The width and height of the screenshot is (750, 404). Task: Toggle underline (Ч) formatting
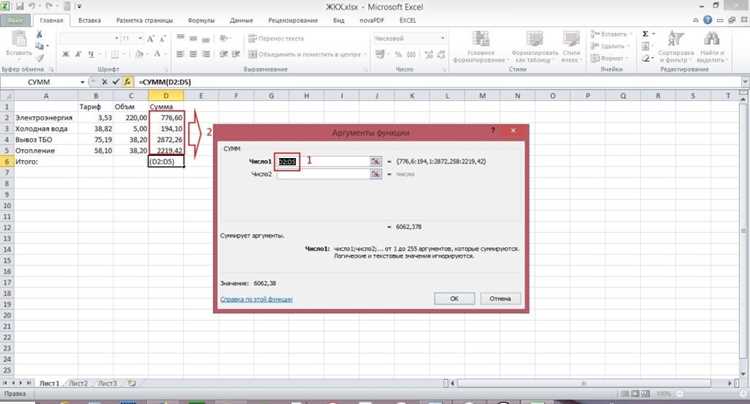(x=91, y=54)
